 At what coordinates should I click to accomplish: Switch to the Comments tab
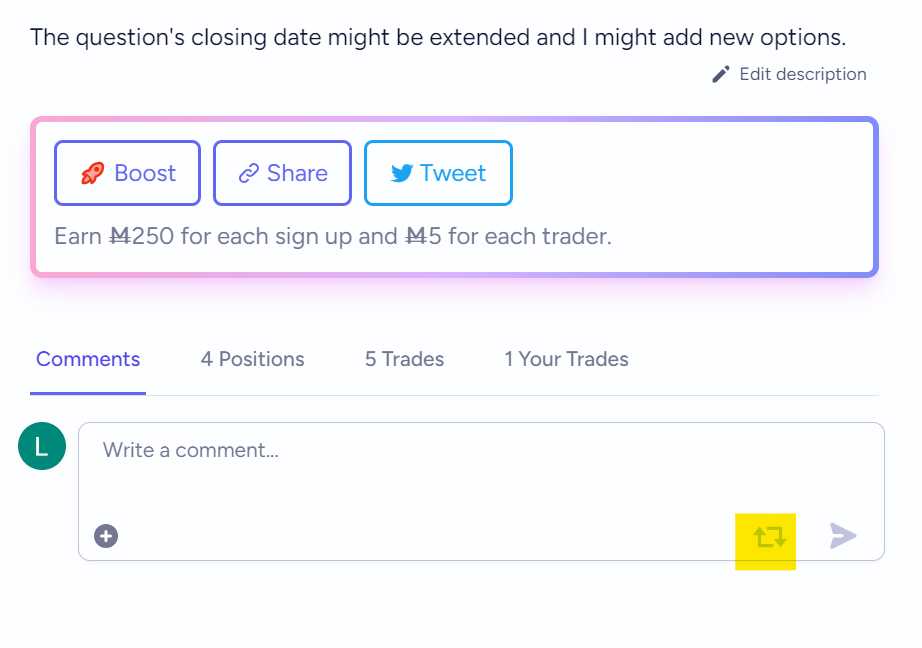click(88, 359)
